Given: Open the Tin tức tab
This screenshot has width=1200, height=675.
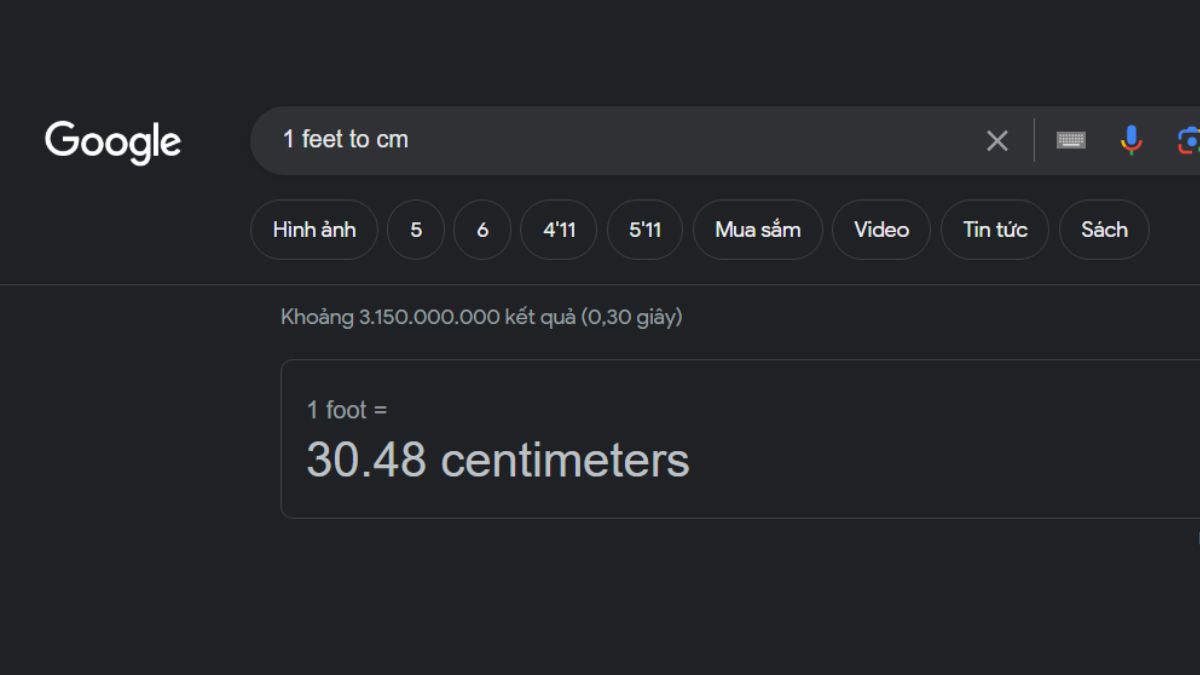Looking at the screenshot, I should pos(995,230).
